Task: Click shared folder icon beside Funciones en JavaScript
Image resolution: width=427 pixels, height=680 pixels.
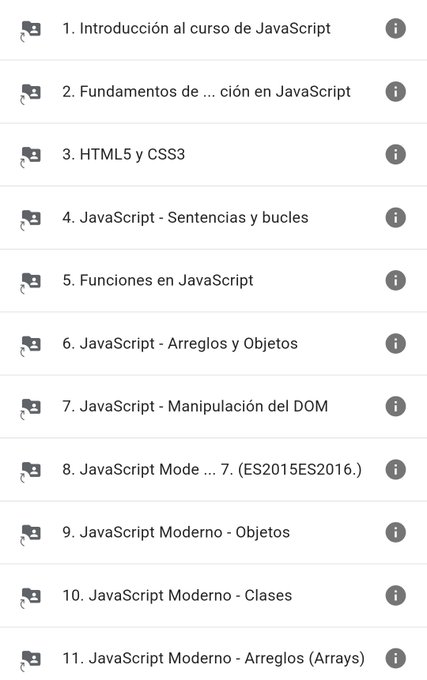Action: pos(31,281)
